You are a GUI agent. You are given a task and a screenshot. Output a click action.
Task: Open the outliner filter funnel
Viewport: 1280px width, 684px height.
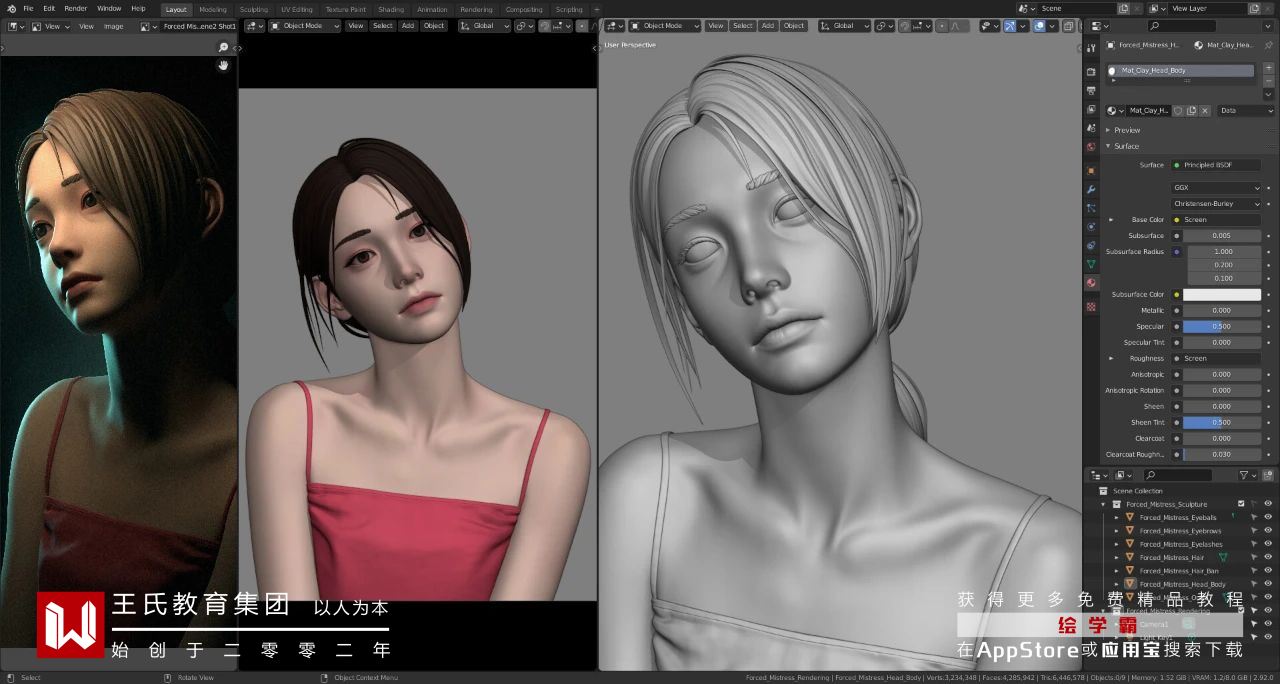tap(1244, 475)
